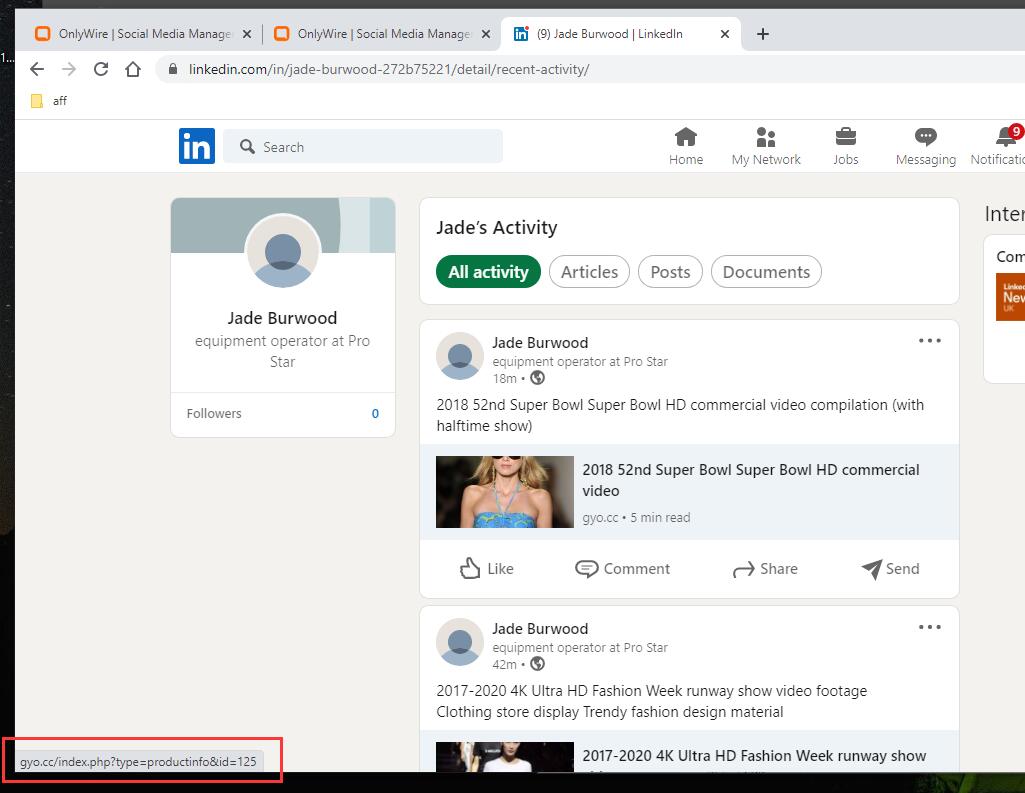
Task: Click the browser forward arrow
Action: click(69, 69)
